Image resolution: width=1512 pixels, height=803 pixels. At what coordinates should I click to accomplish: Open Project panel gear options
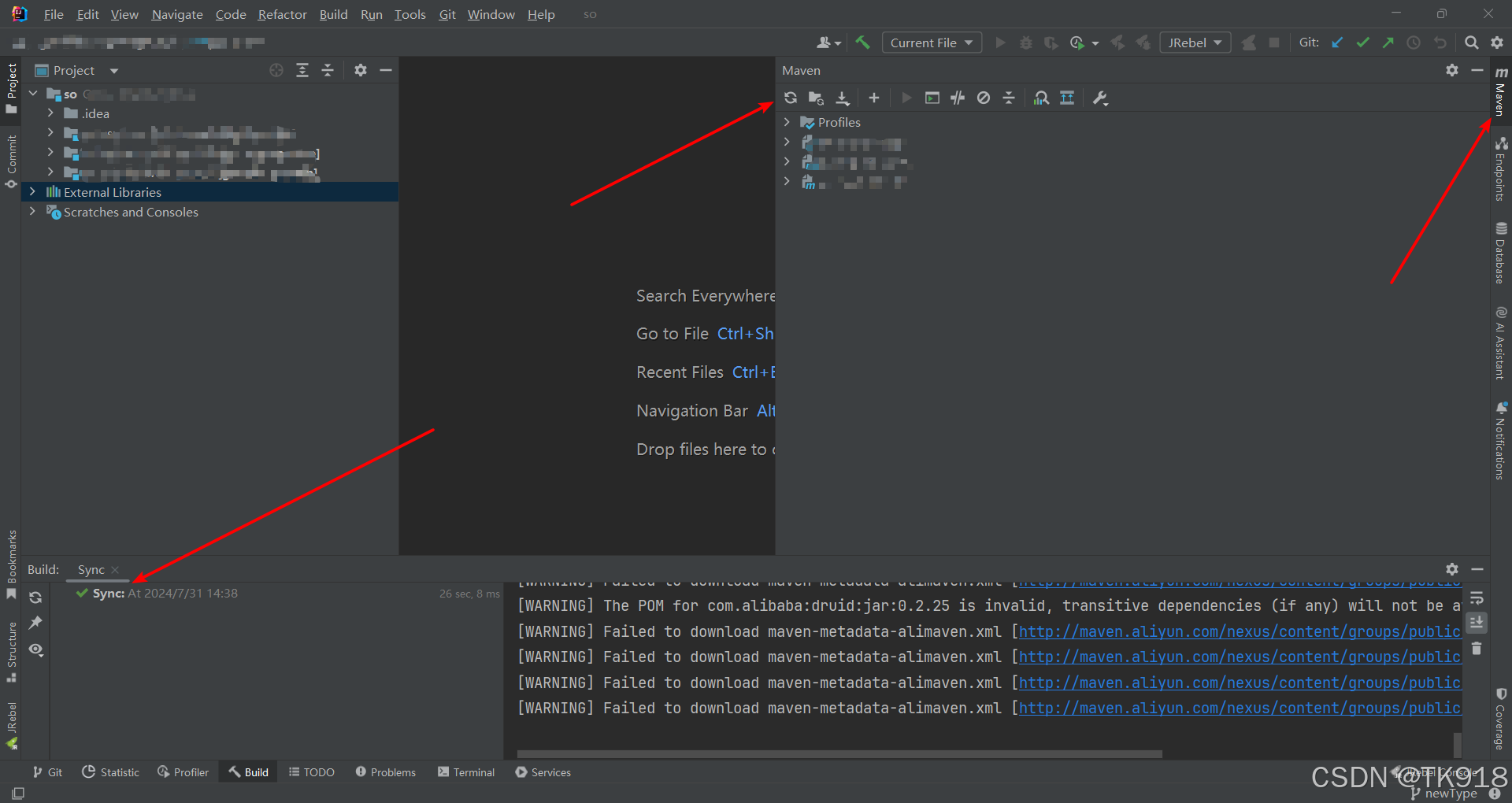click(361, 70)
